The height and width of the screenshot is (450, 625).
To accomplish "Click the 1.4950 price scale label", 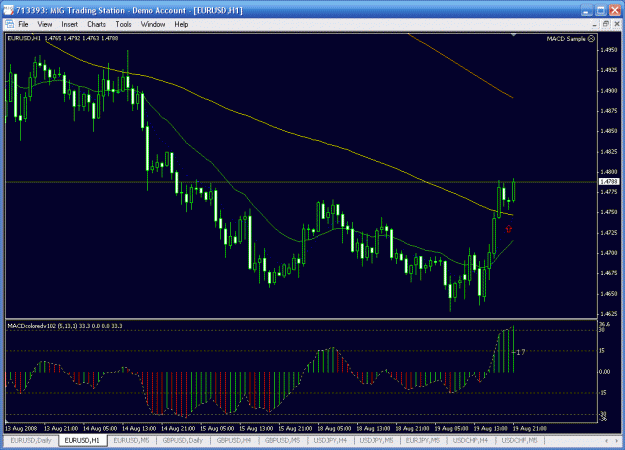I will 609,50.
